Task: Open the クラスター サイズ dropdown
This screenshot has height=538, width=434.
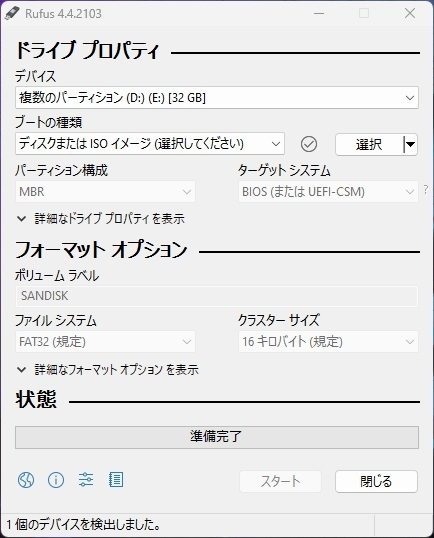Action: [x=328, y=341]
